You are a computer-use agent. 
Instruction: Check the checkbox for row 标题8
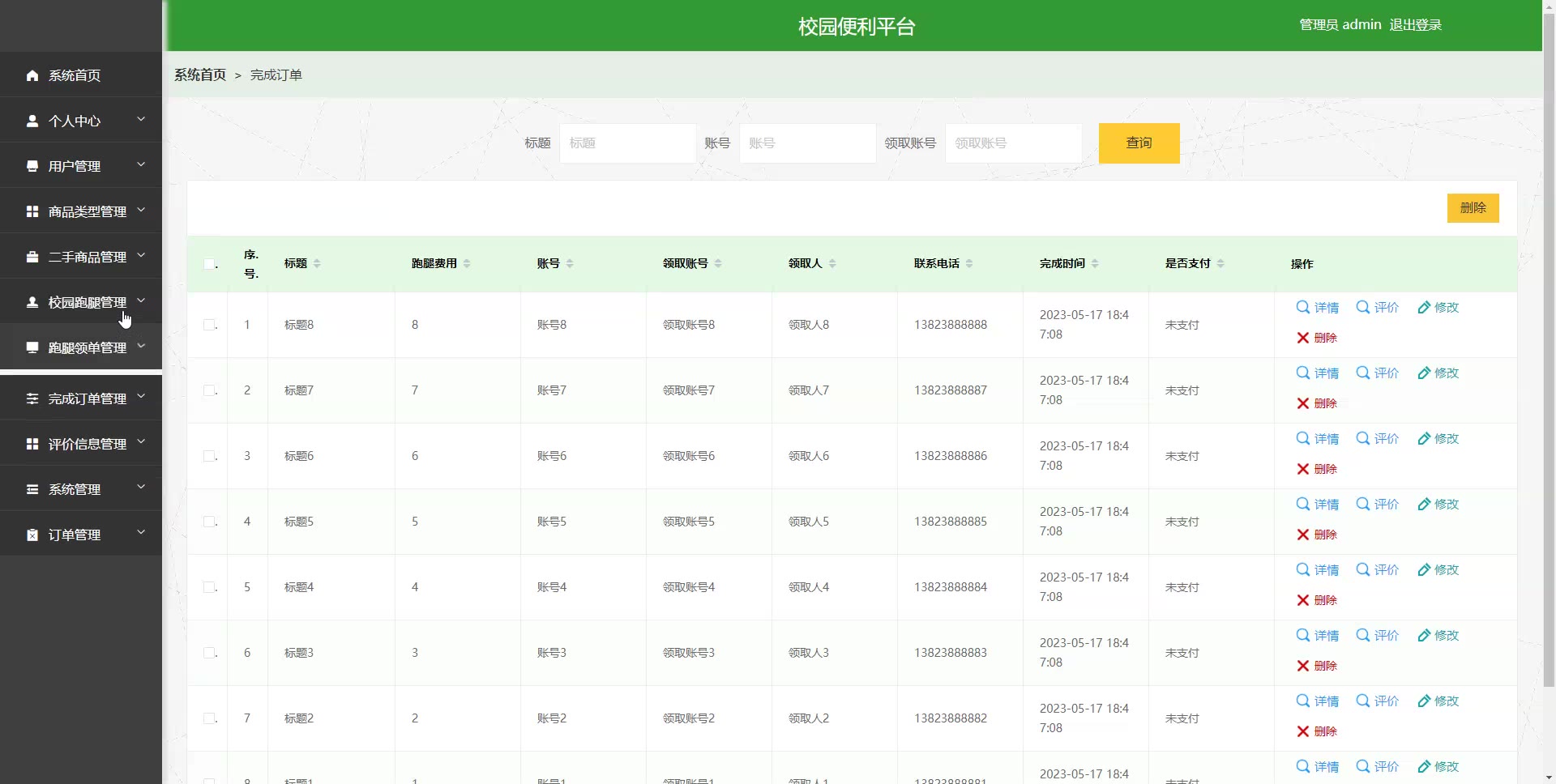pos(209,325)
